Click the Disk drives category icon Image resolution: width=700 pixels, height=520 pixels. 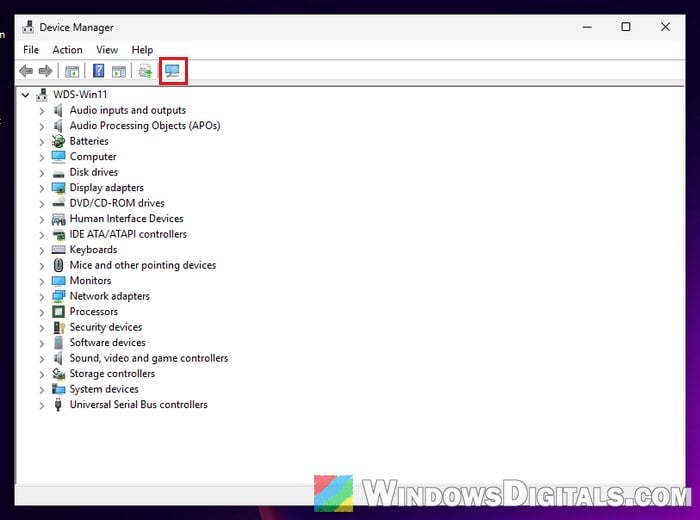coord(58,173)
